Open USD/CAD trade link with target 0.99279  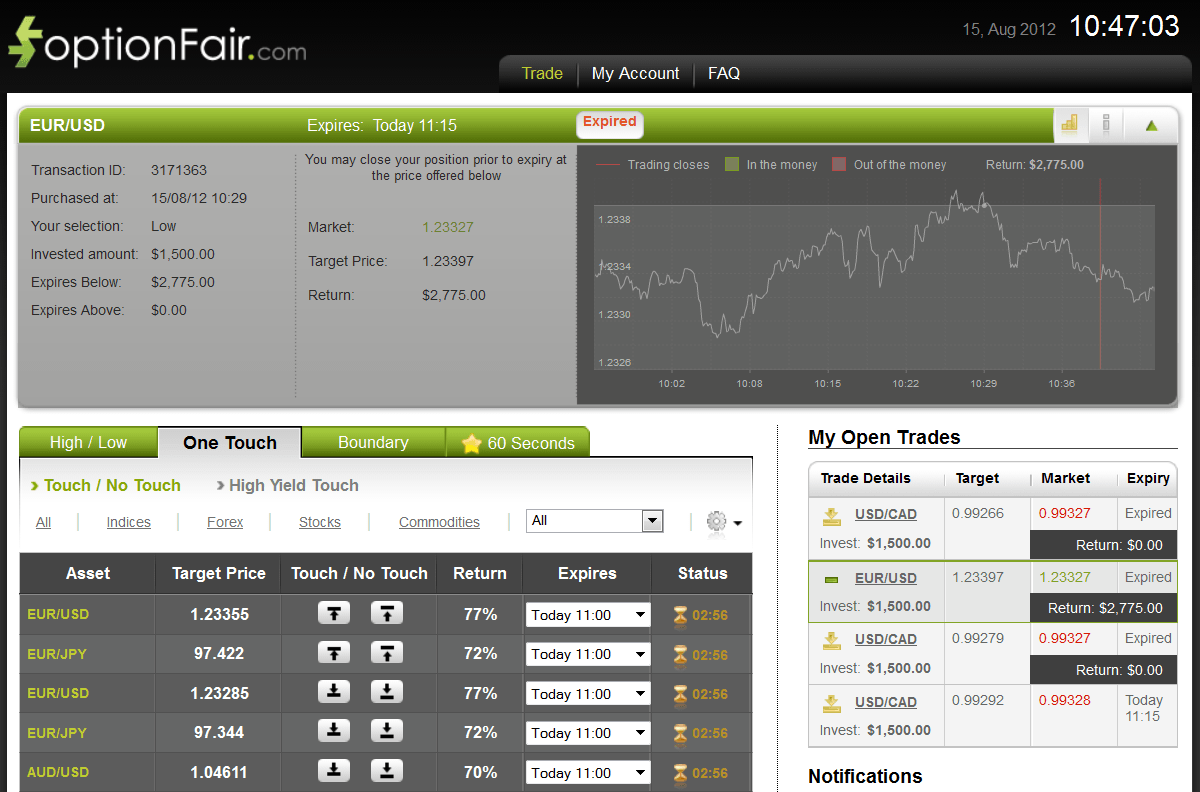pyautogui.click(x=886, y=639)
